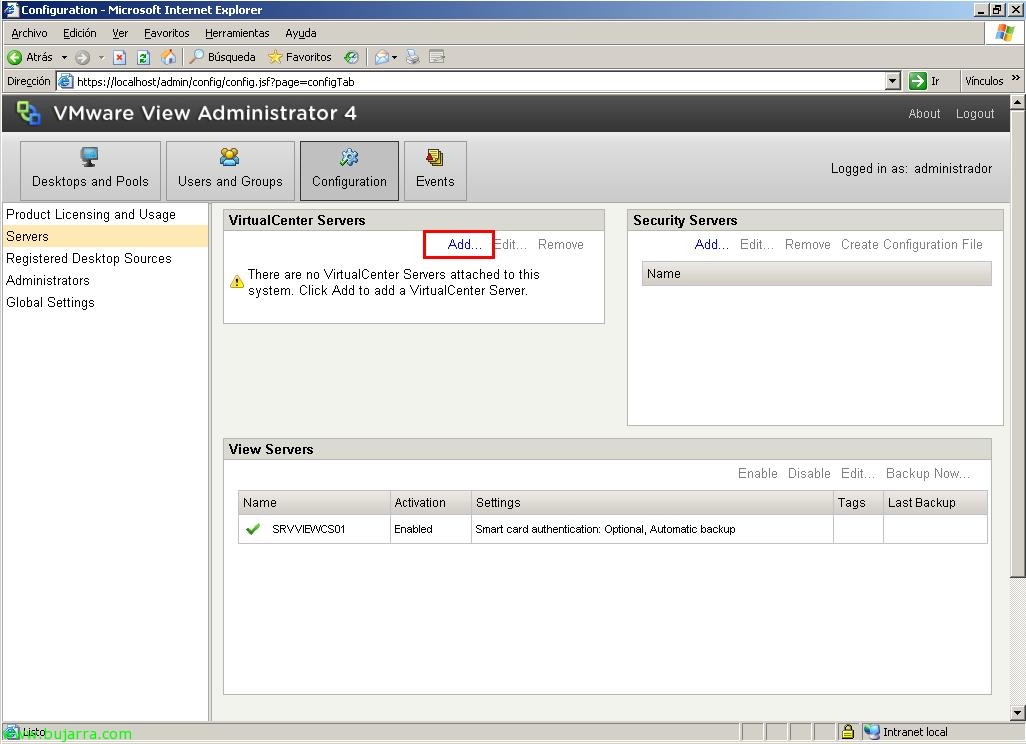Click Edit in View Servers panel
The width and height of the screenshot is (1026, 744).
click(858, 473)
